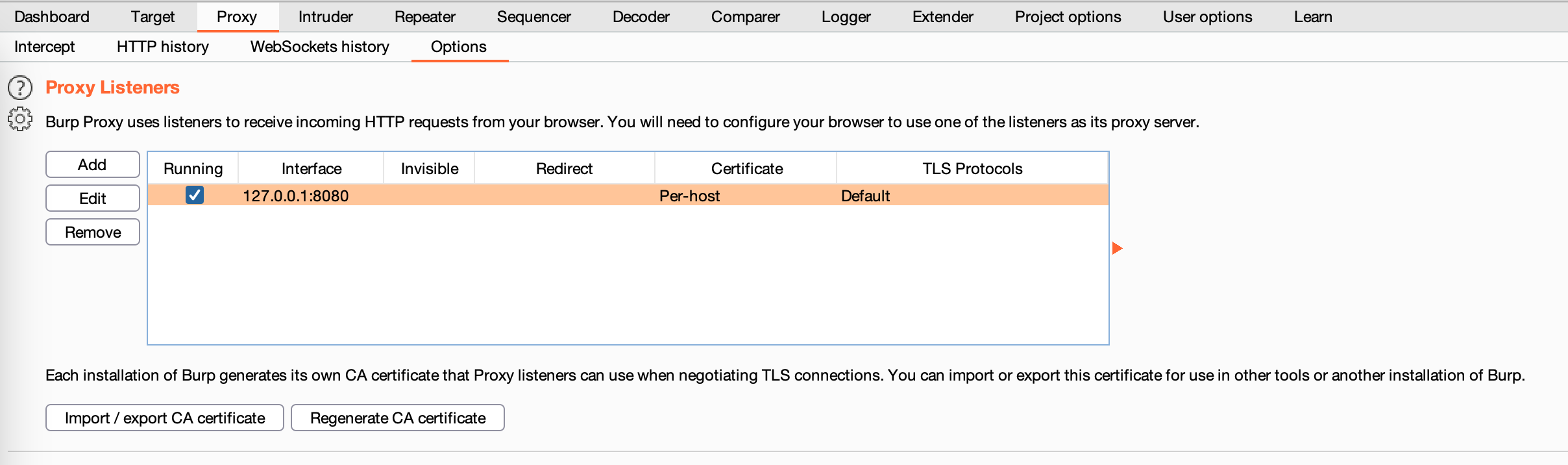The image size is (1568, 465).
Task: Click the orange panel expand arrow
Action: pos(1117,248)
